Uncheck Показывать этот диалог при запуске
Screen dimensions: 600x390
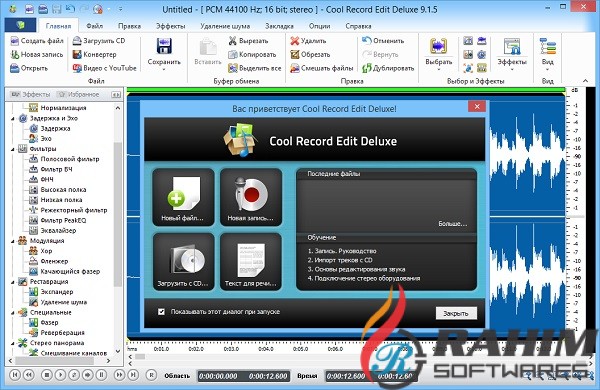[161, 312]
